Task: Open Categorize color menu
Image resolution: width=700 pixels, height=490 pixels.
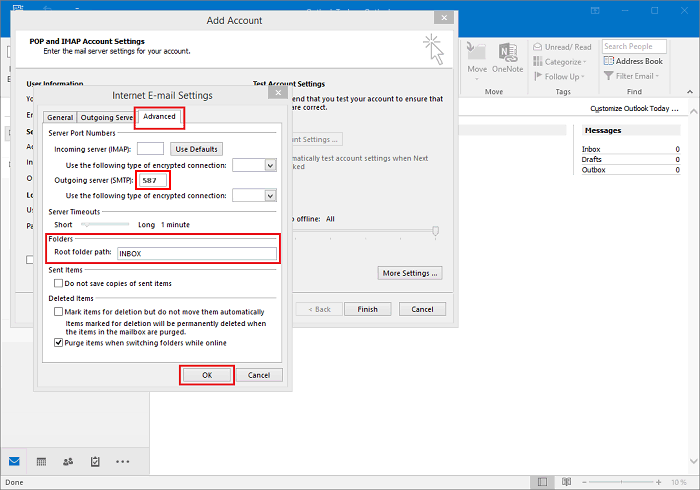Action: 560,62
